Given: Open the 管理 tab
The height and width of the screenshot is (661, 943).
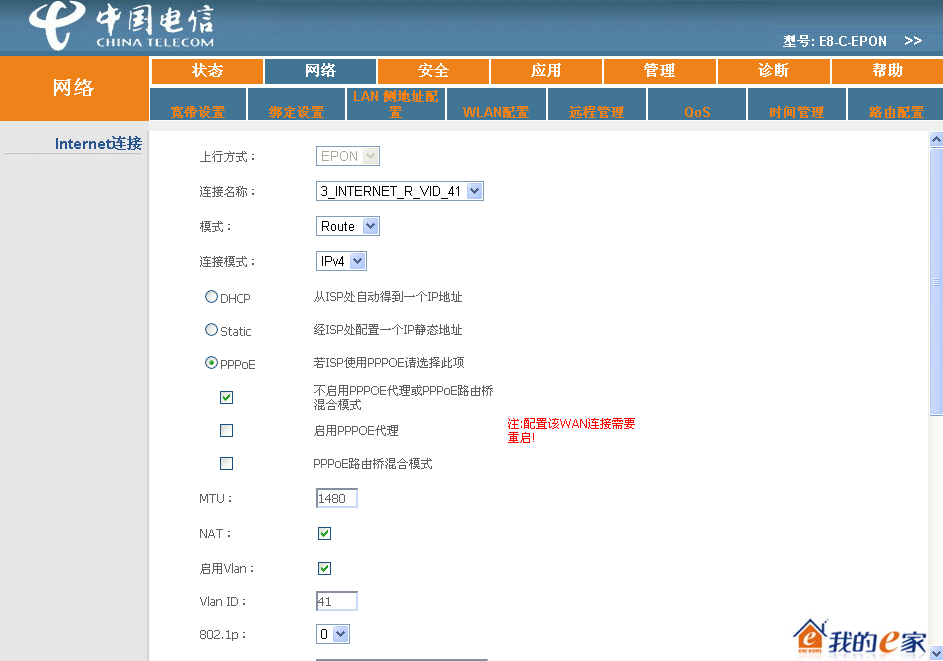Looking at the screenshot, I should 659,71.
